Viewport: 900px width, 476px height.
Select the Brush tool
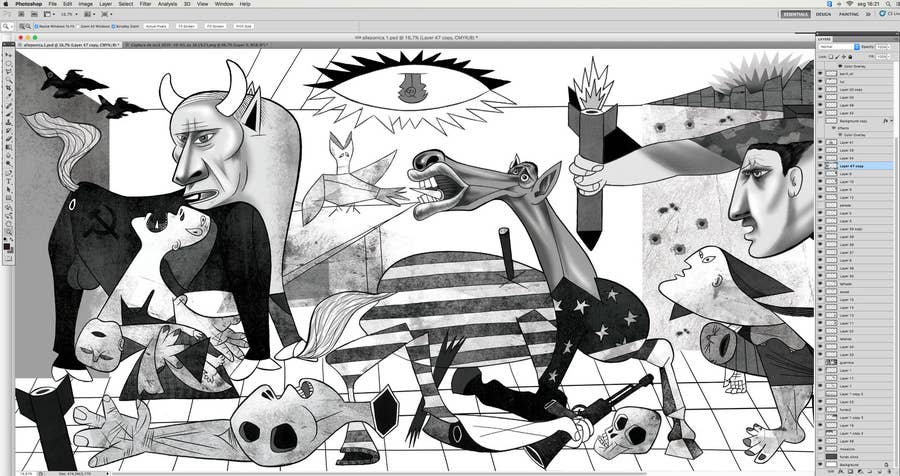click(x=9, y=114)
